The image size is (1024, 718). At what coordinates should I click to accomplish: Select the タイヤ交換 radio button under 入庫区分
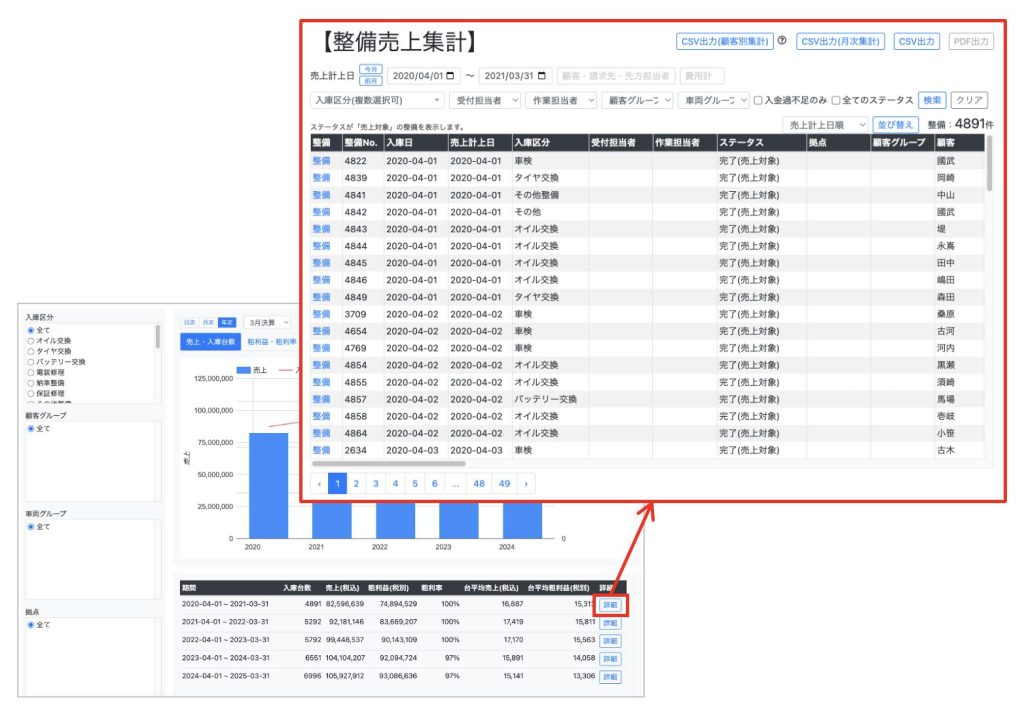point(30,351)
